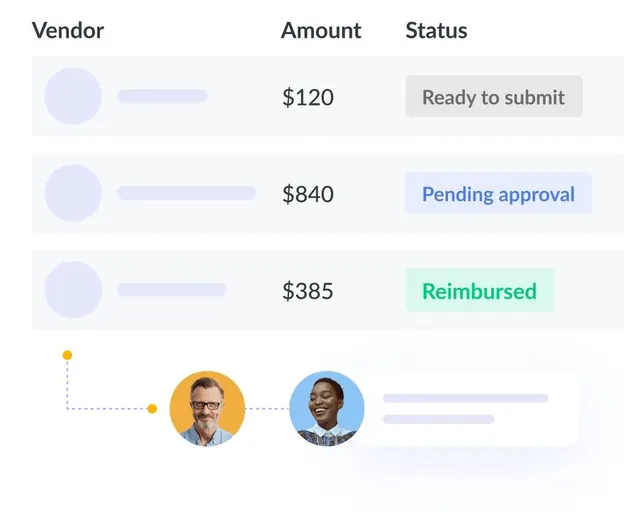Click the vendor avatar in the $840 row
Viewport: 640px width, 525px height.
pos(73,193)
